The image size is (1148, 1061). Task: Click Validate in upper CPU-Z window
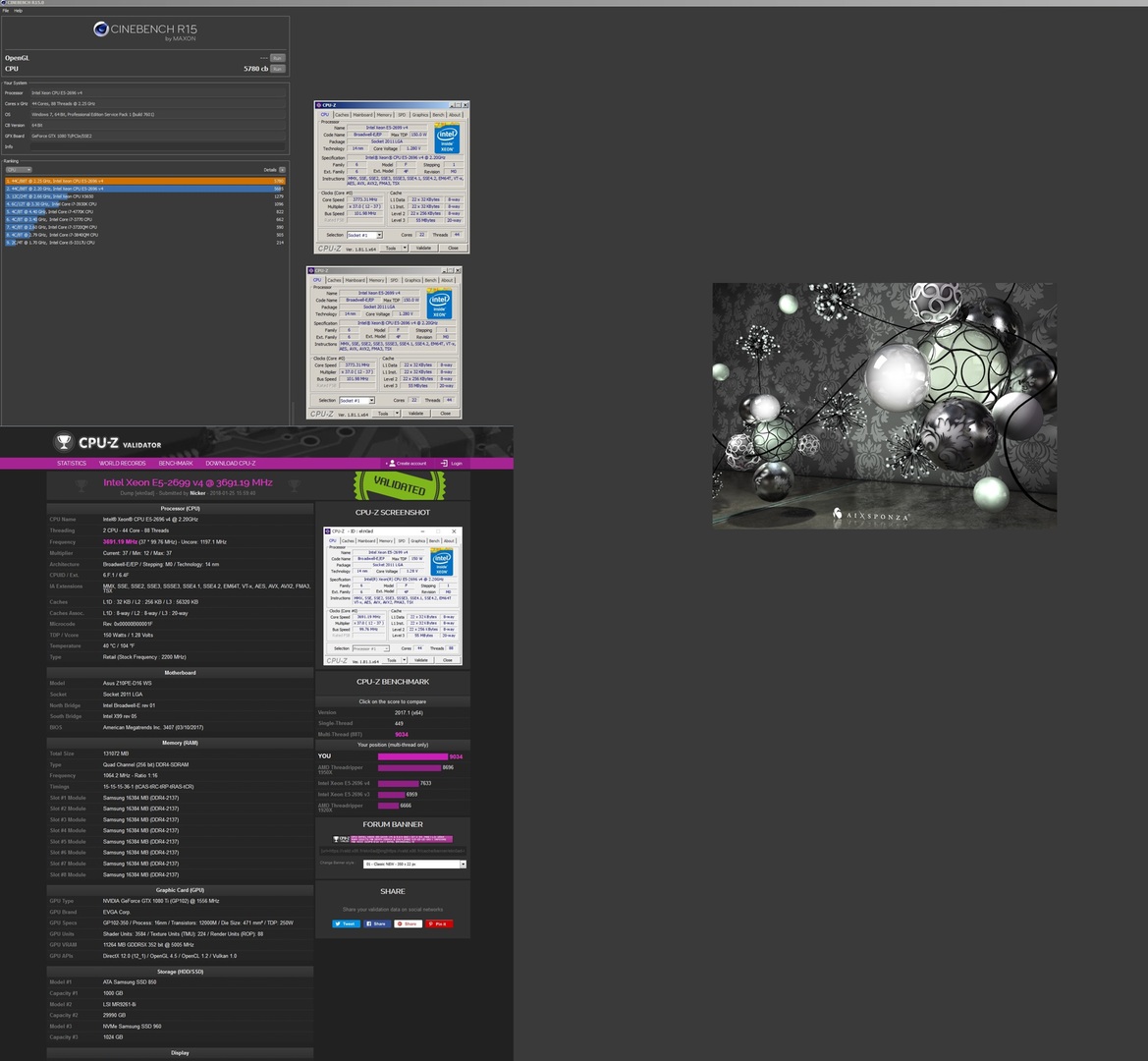[x=424, y=249]
